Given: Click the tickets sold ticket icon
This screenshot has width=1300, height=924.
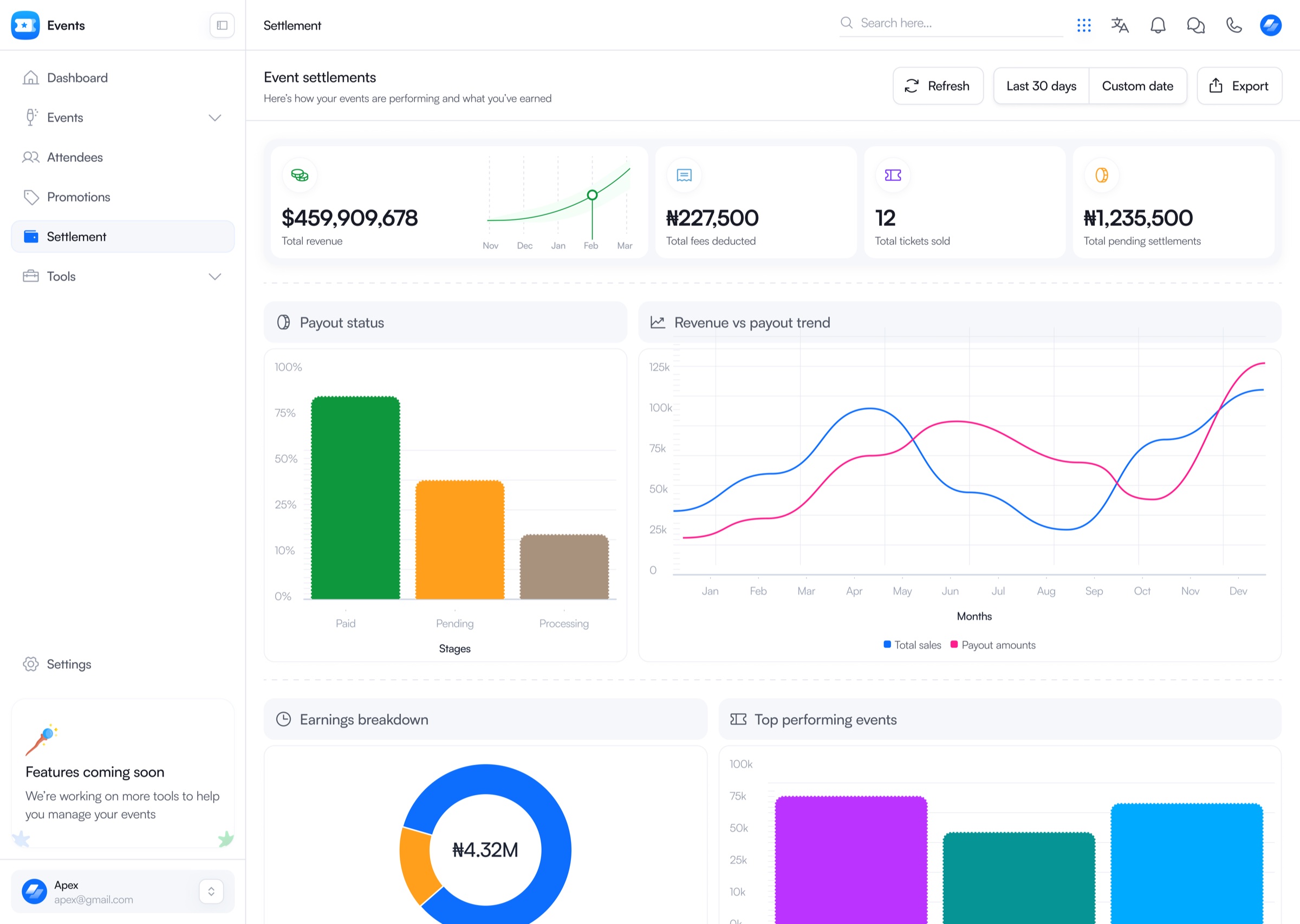Looking at the screenshot, I should coord(893,175).
